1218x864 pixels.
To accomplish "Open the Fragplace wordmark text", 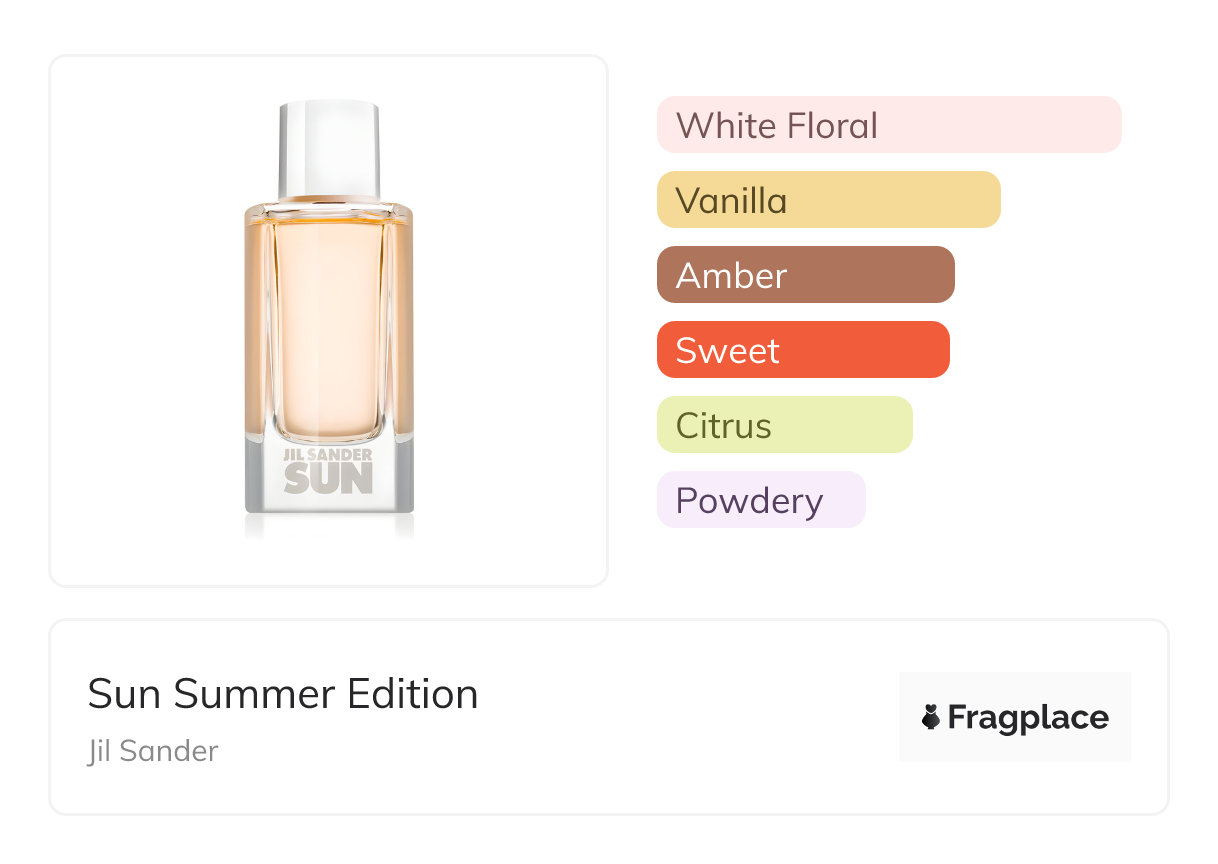I will point(1028,718).
